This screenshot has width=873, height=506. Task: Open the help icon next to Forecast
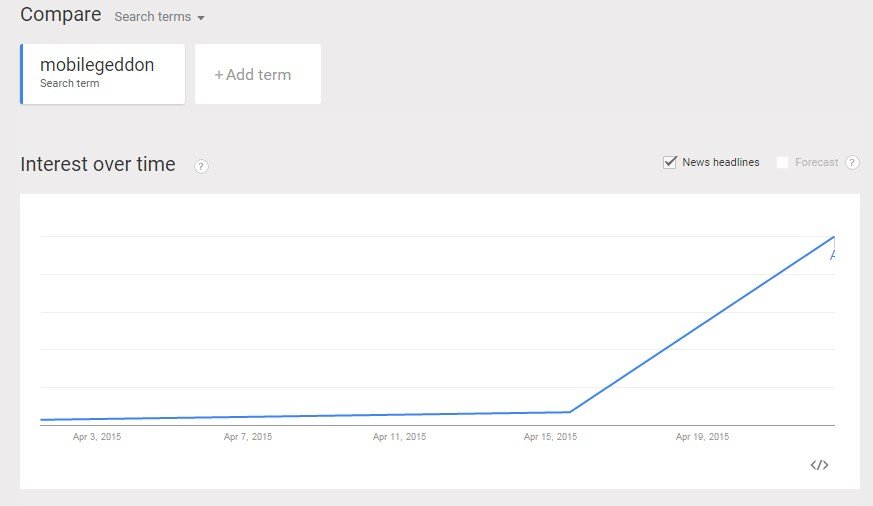[852, 163]
